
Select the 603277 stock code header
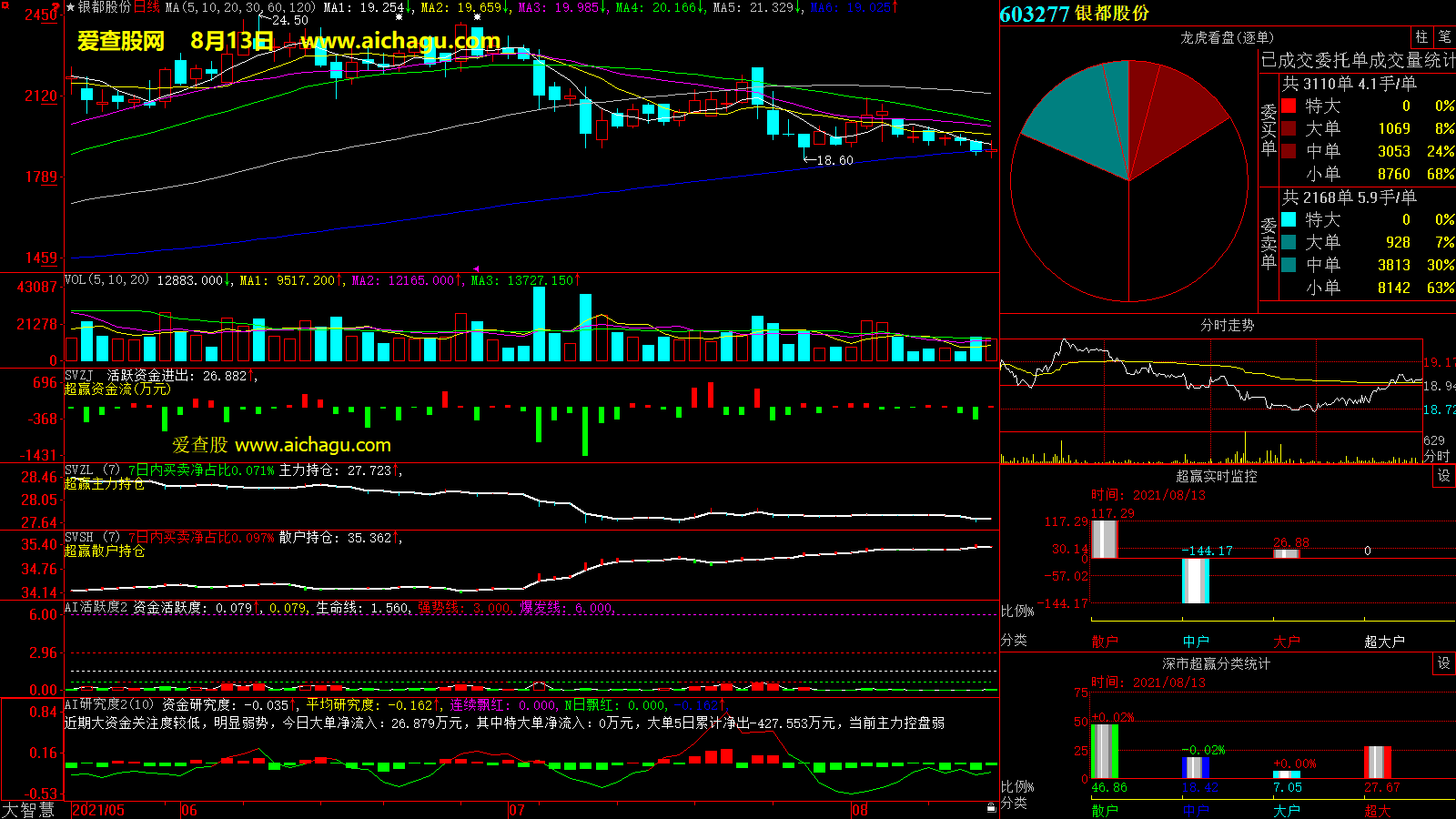(1034, 14)
